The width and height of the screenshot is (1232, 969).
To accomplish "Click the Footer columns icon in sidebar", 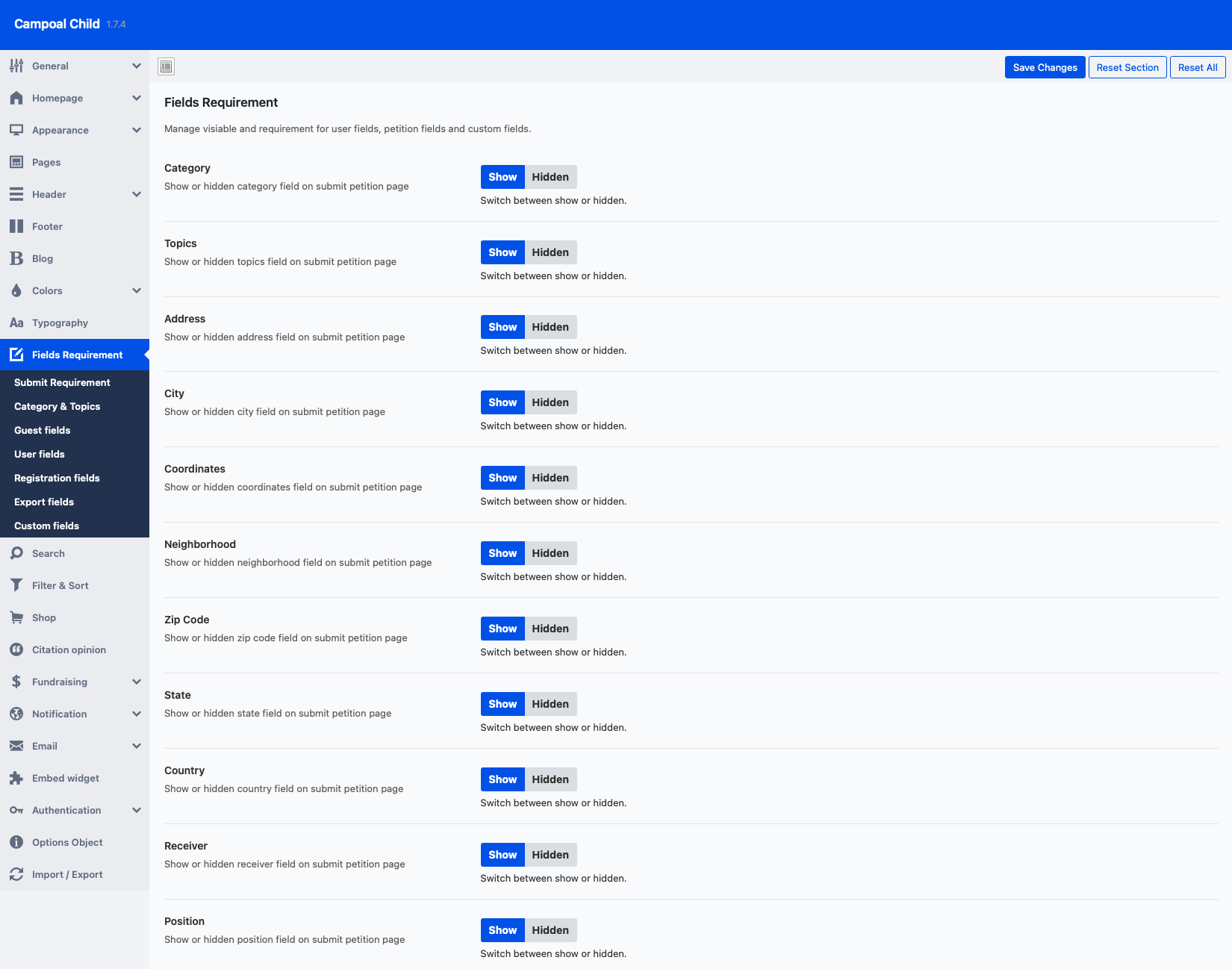I will tap(16, 226).
